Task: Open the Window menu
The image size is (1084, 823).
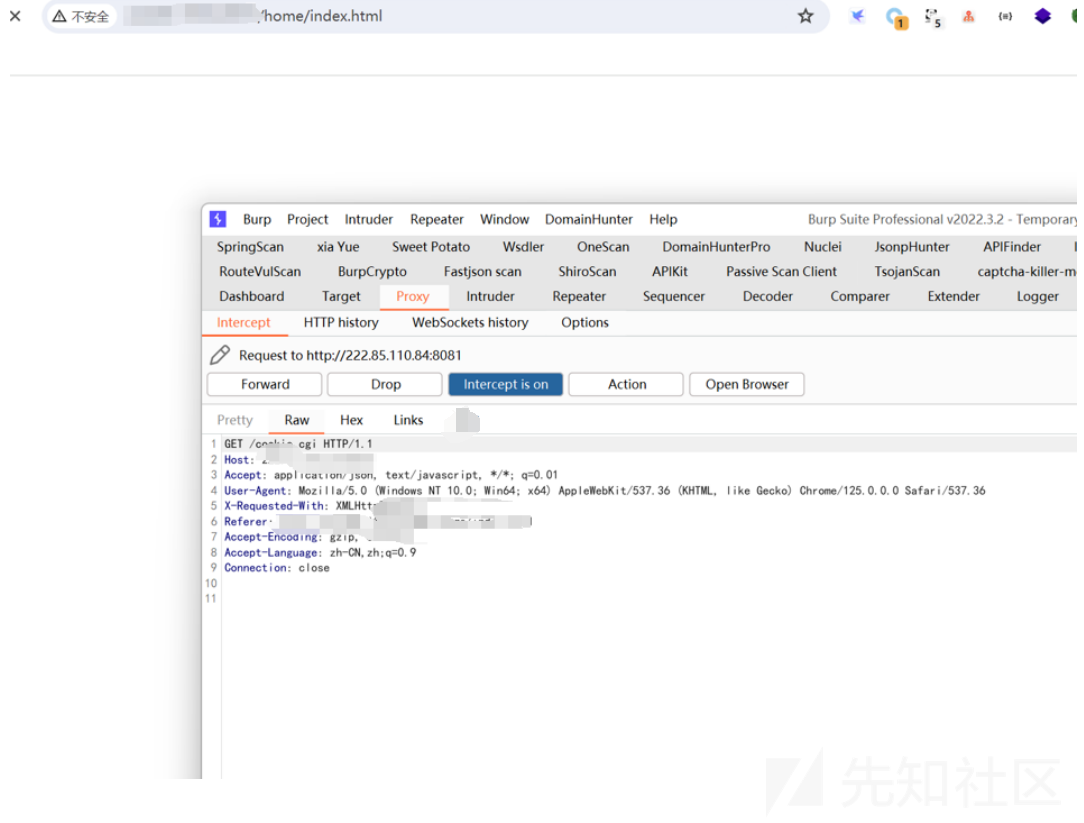Action: tap(505, 219)
